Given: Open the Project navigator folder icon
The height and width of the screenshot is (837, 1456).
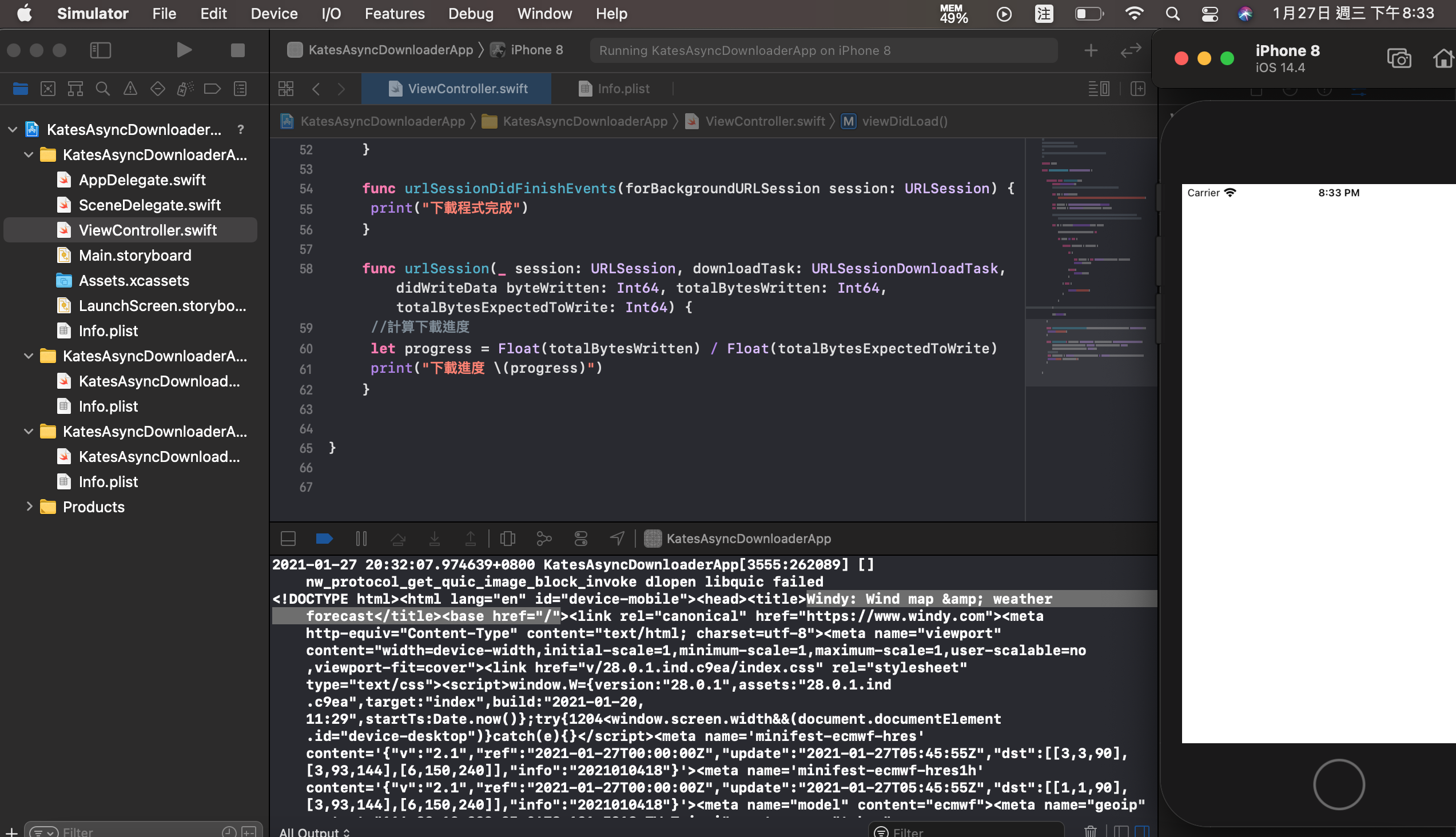Looking at the screenshot, I should (21, 89).
